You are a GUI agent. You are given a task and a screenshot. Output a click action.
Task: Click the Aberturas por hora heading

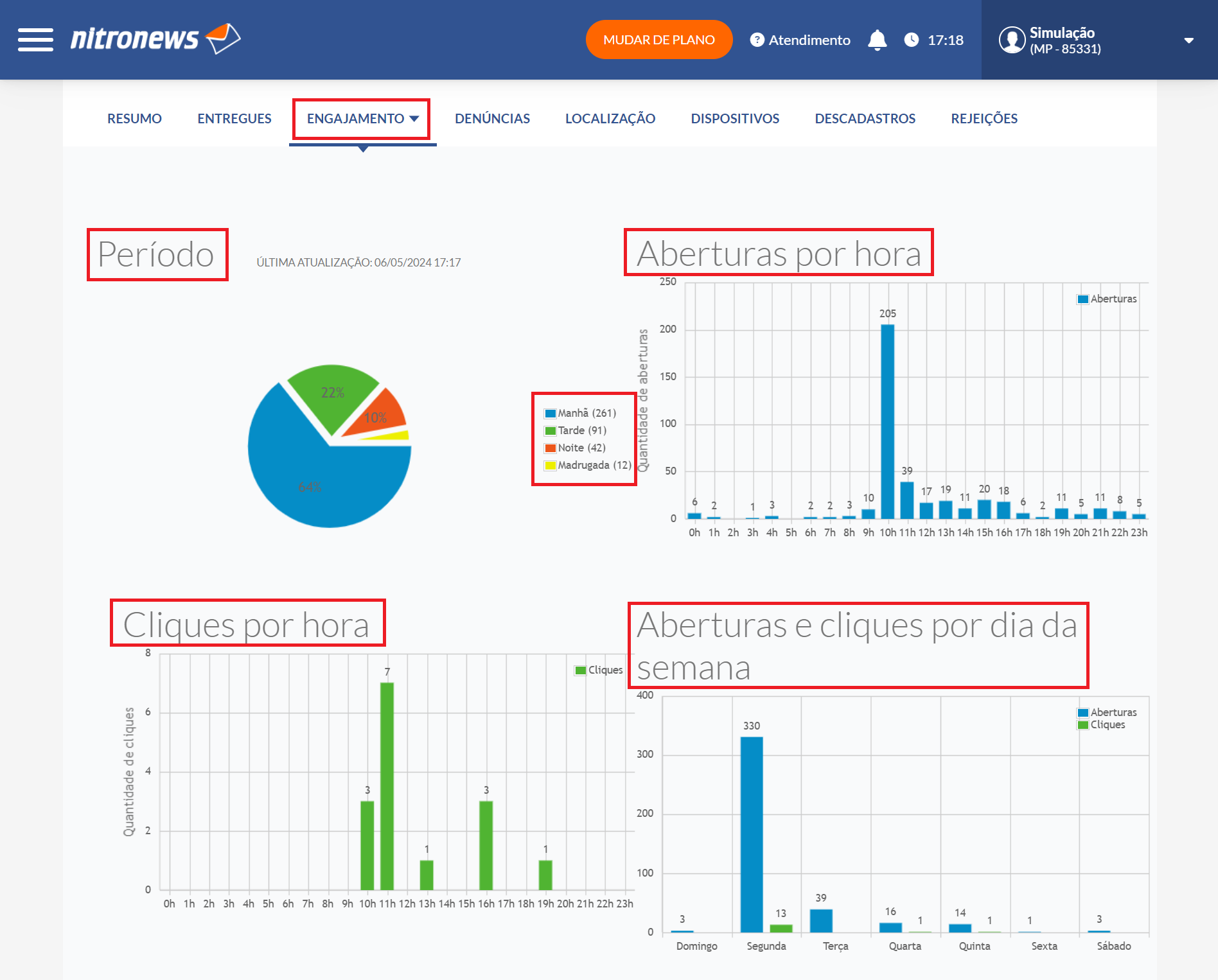pyautogui.click(x=779, y=253)
